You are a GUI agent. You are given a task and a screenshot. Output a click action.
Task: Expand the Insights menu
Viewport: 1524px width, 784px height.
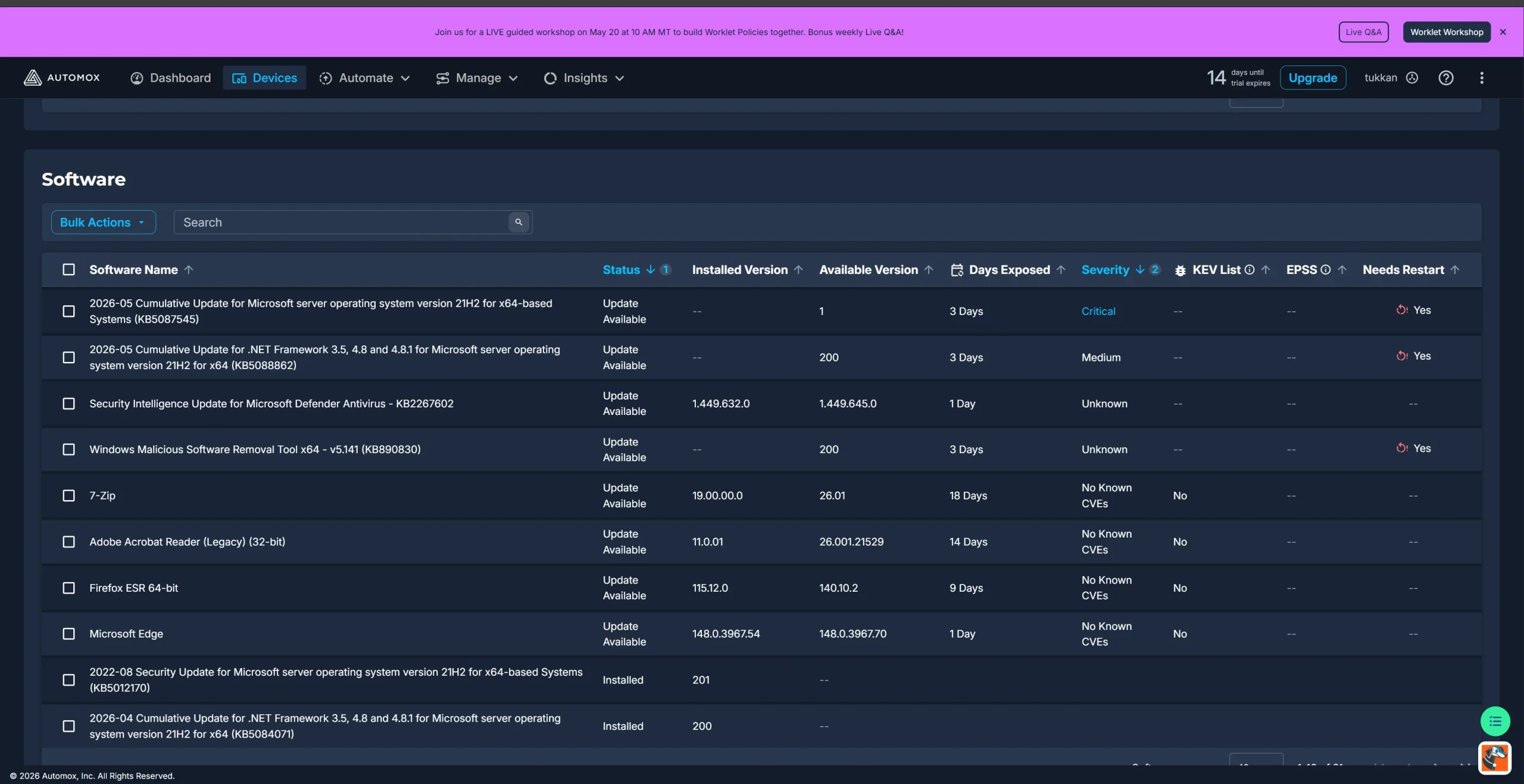point(584,78)
